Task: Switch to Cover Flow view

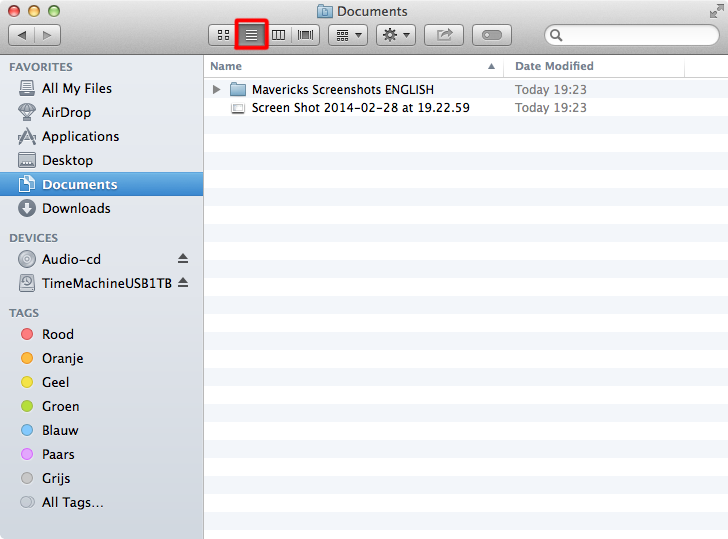Action: (306, 35)
